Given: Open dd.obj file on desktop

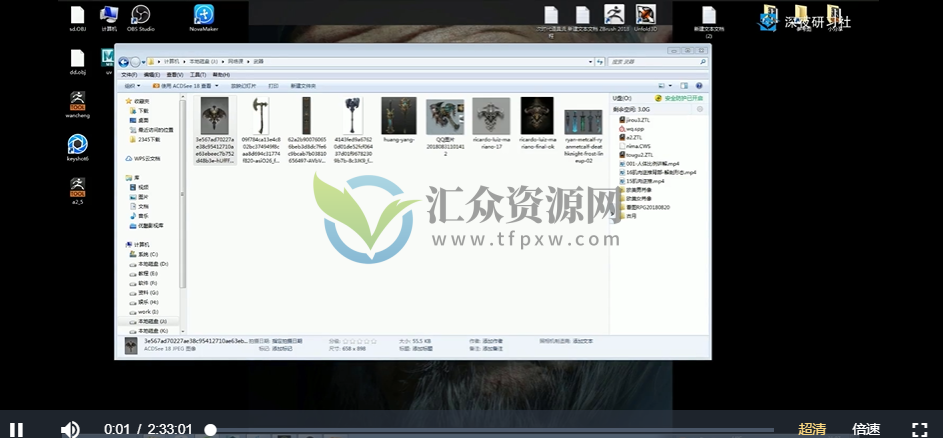Looking at the screenshot, I should [78, 62].
